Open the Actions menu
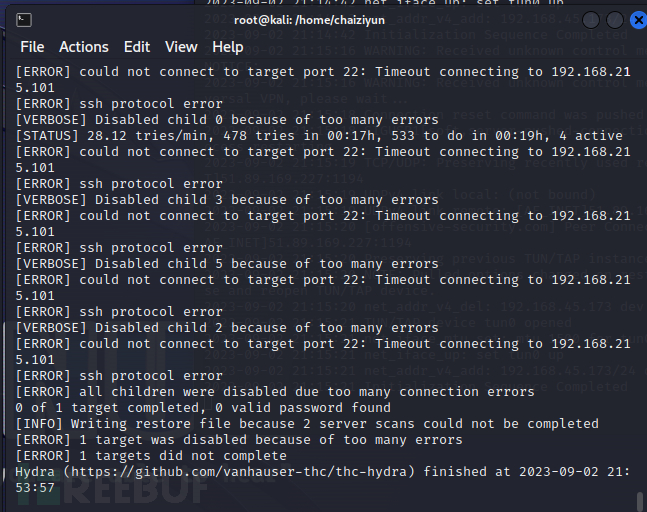 (84, 47)
